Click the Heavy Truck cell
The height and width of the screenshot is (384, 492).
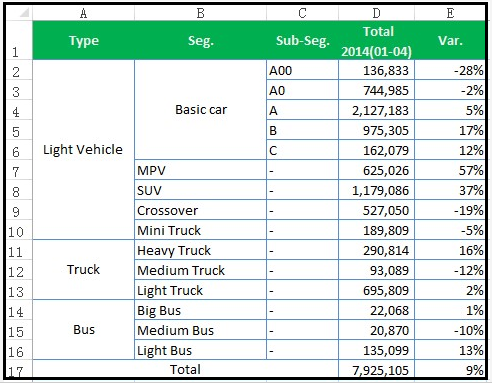[x=200, y=250]
